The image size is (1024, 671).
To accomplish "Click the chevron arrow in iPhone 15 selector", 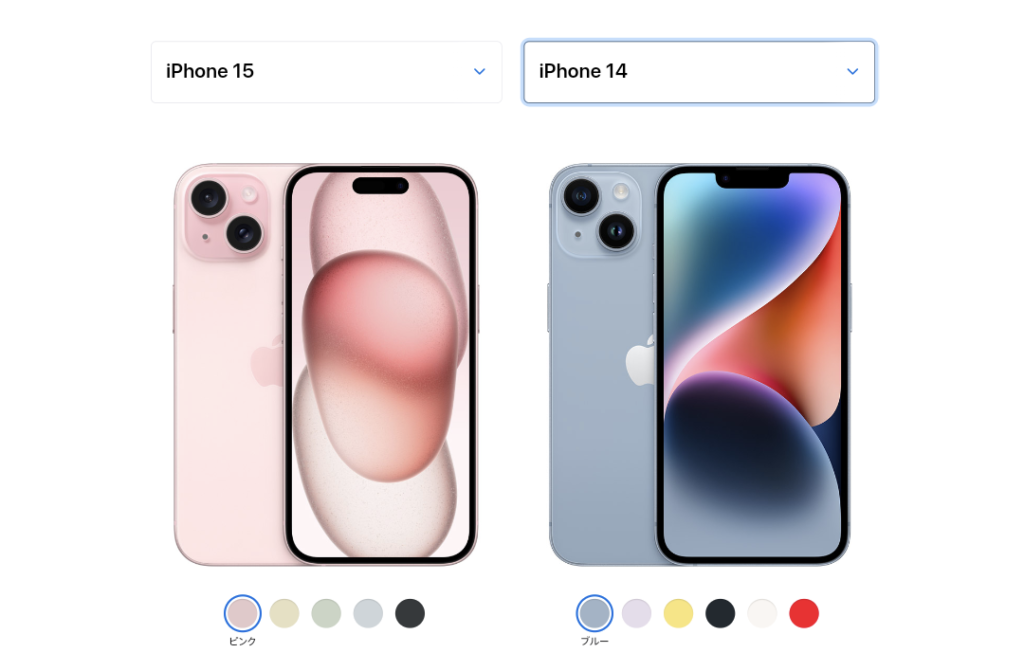I will 479,71.
